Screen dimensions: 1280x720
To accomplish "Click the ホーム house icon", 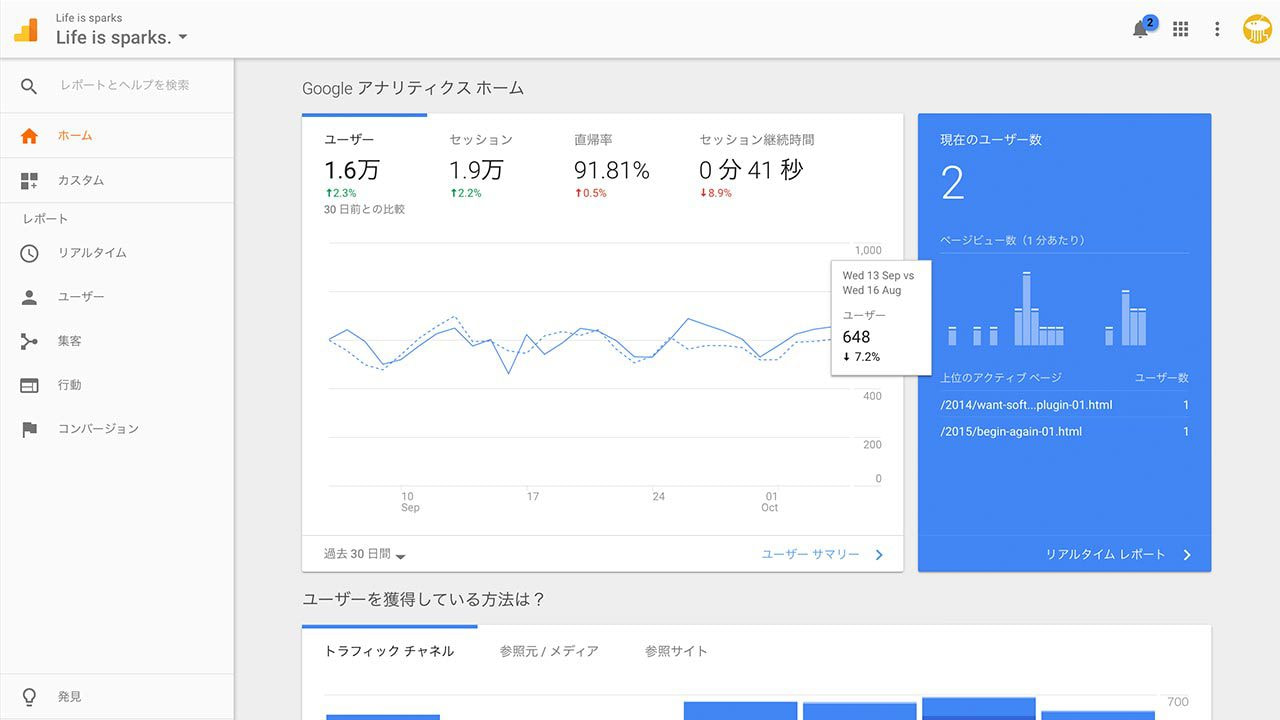I will (29, 136).
